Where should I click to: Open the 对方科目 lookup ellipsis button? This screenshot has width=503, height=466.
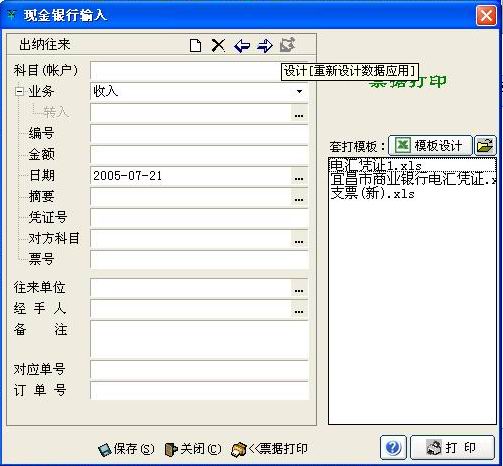point(299,239)
